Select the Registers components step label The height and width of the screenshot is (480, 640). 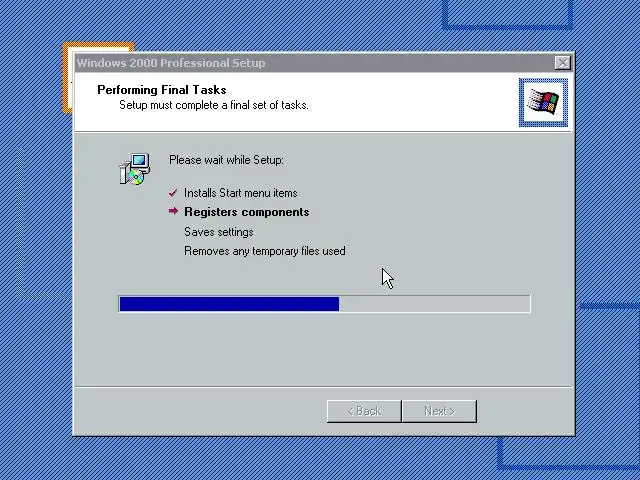point(247,212)
